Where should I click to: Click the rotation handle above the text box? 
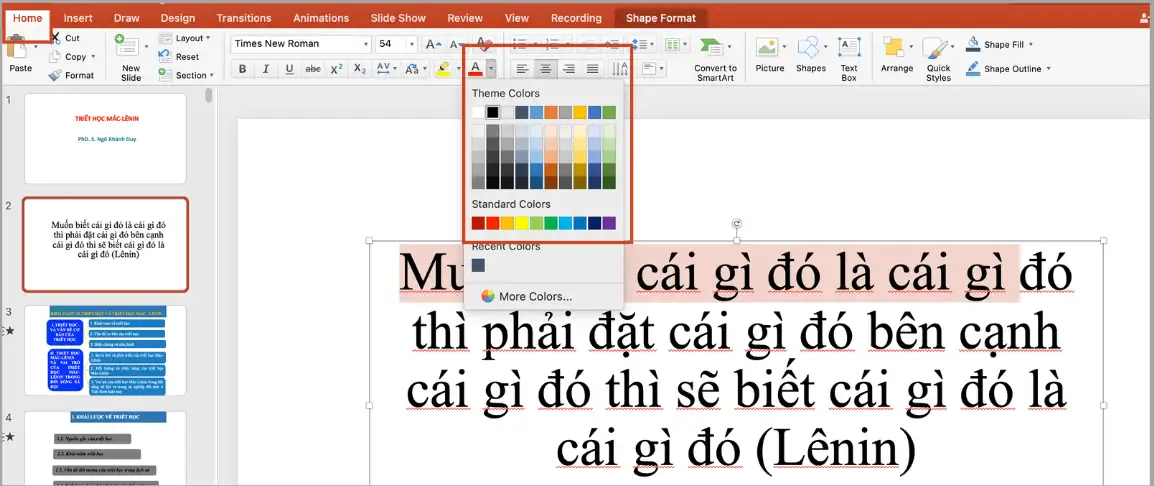(x=737, y=223)
